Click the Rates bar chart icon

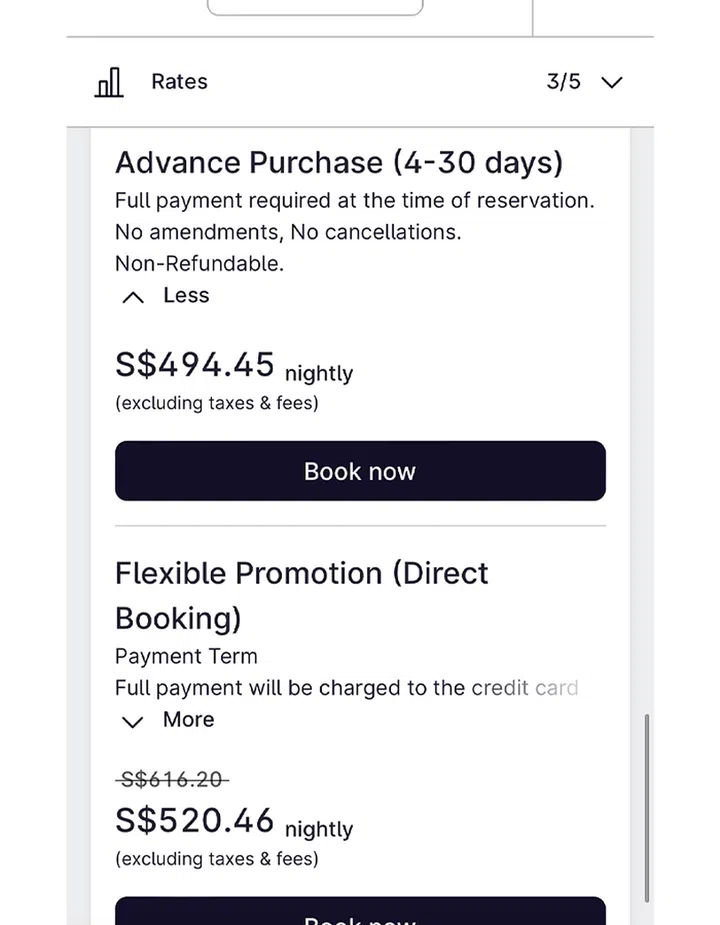coord(109,82)
